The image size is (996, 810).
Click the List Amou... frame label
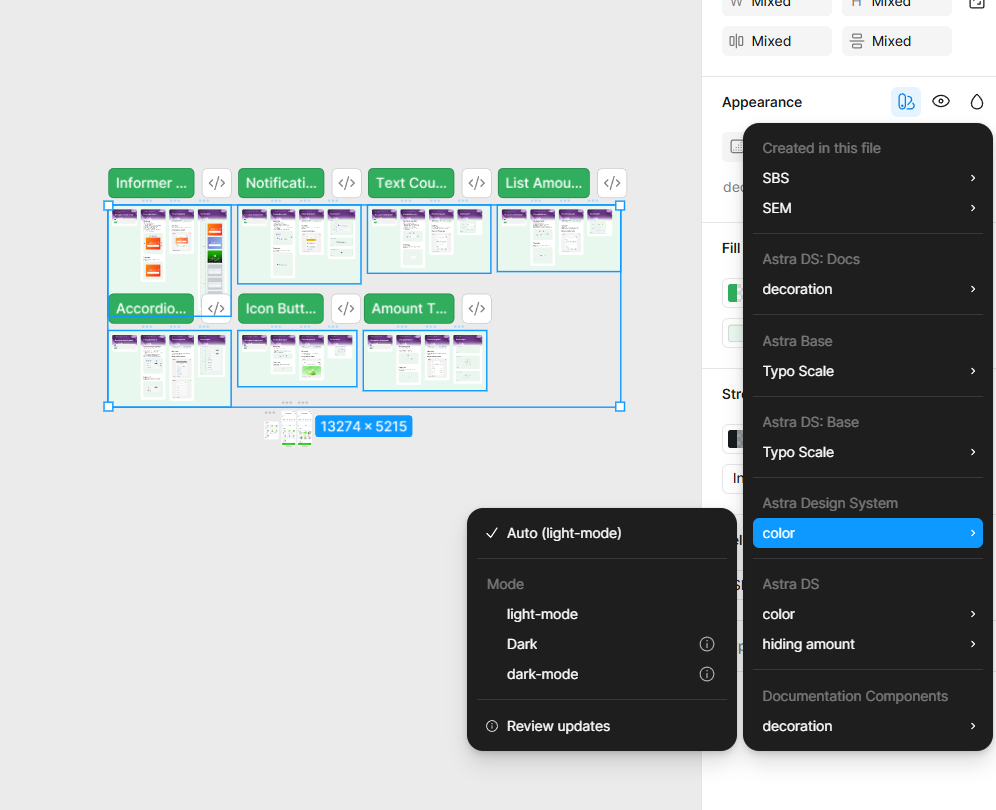point(544,183)
